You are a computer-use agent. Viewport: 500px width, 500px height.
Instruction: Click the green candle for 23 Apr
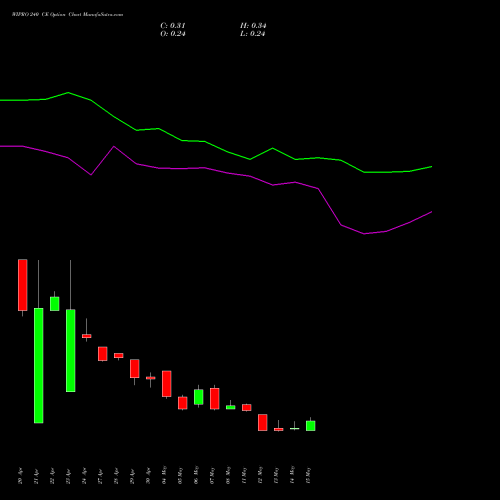pos(71,351)
